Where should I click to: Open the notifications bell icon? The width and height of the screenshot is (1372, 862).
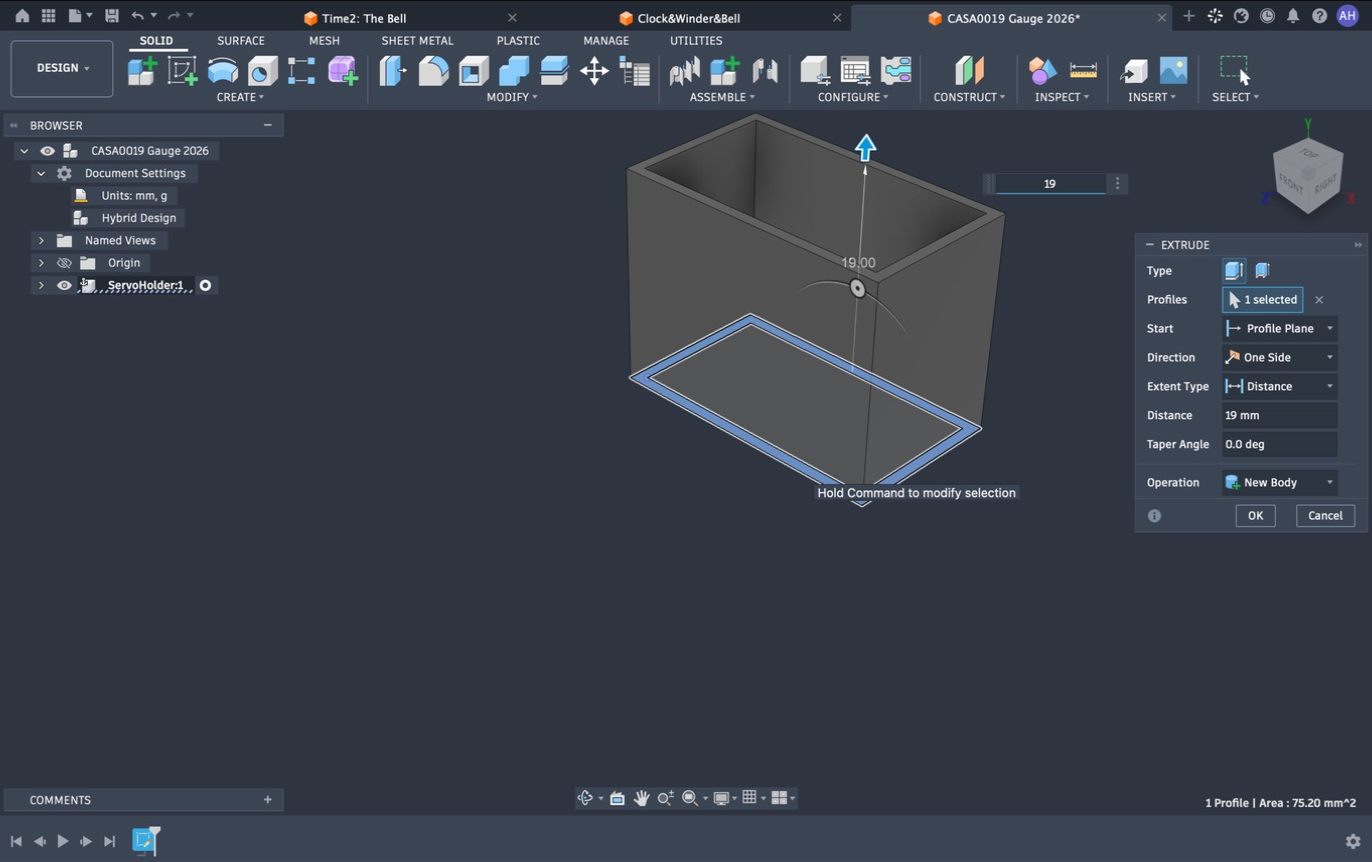click(x=1293, y=16)
